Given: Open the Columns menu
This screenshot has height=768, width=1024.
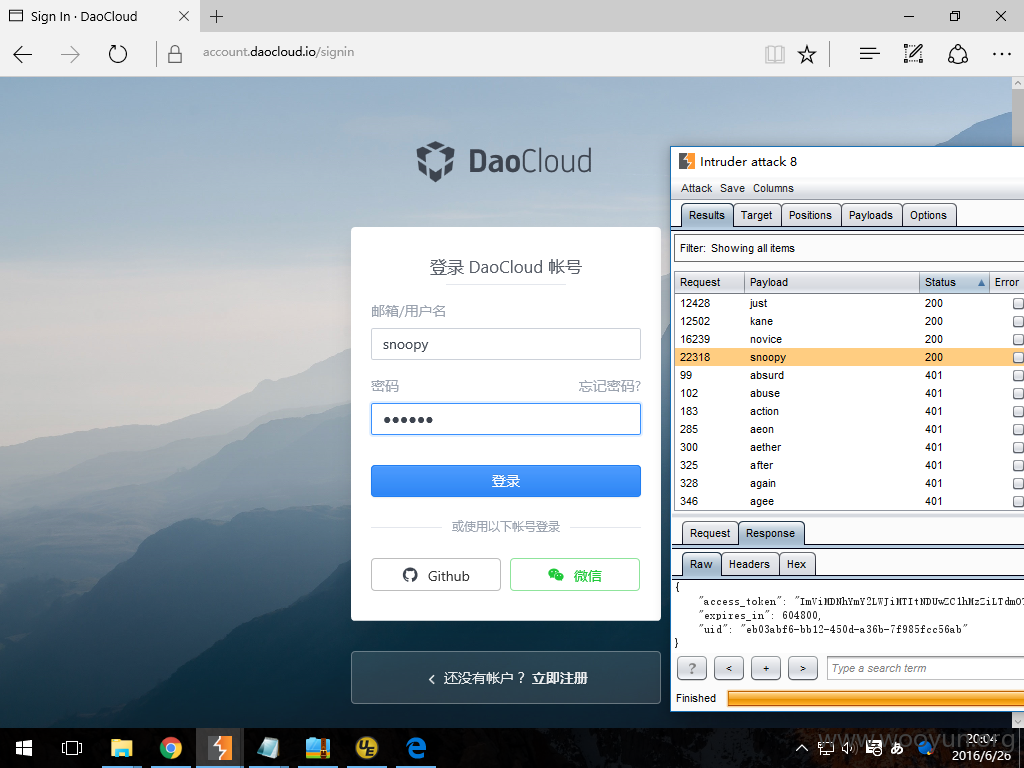Looking at the screenshot, I should click(773, 188).
